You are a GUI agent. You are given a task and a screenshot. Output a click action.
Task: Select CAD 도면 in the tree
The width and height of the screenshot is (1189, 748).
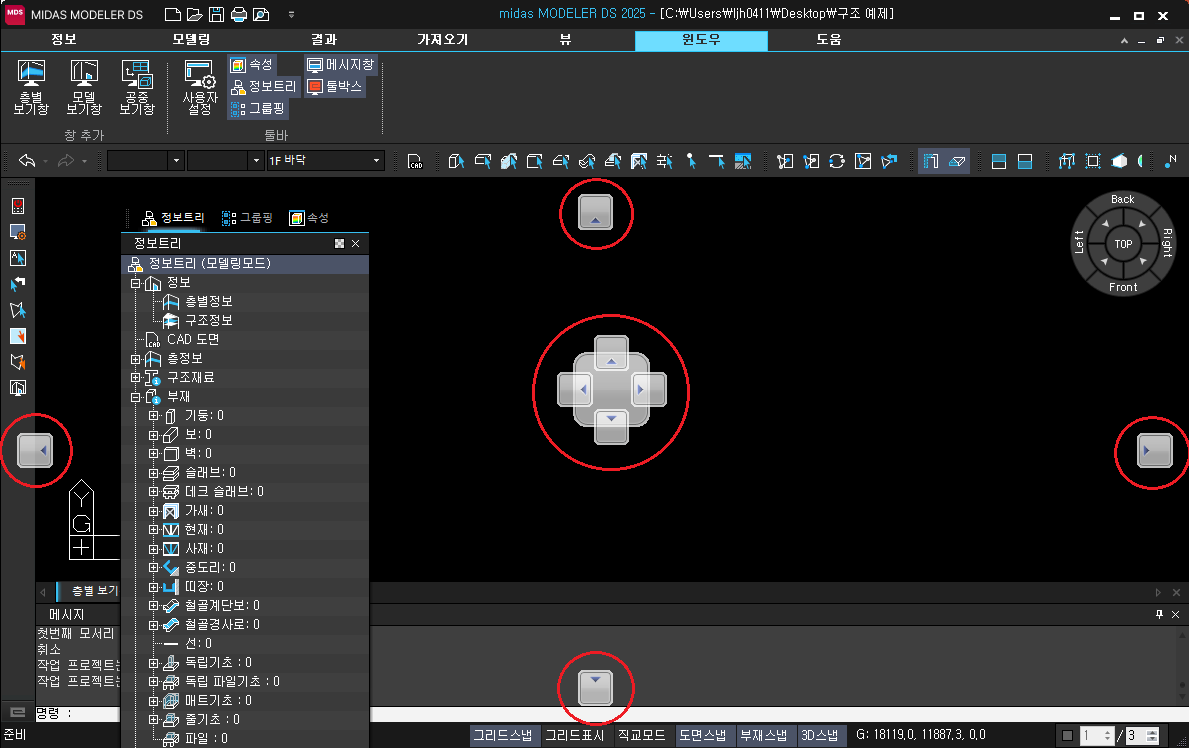[x=193, y=340]
